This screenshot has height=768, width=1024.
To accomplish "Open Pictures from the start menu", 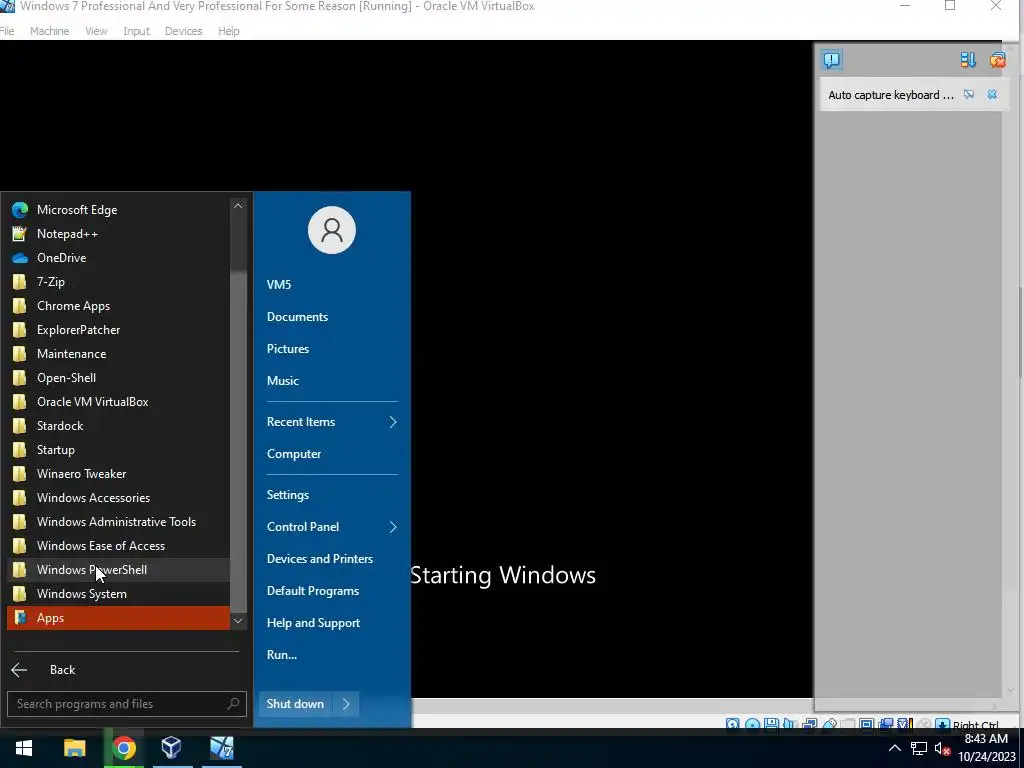I will (x=332, y=349).
